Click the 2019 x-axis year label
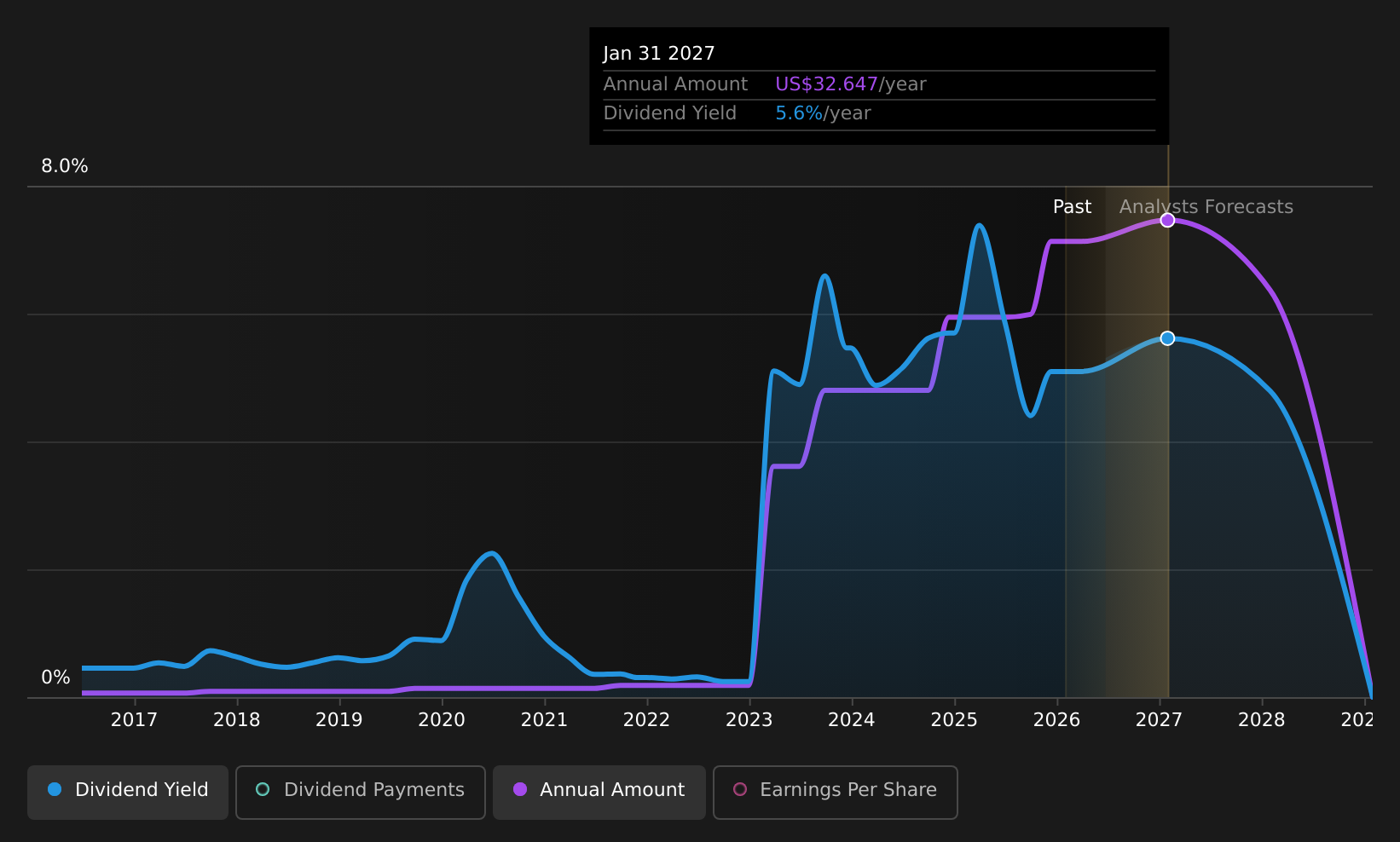This screenshot has height=842, width=1400. pyautogui.click(x=339, y=720)
